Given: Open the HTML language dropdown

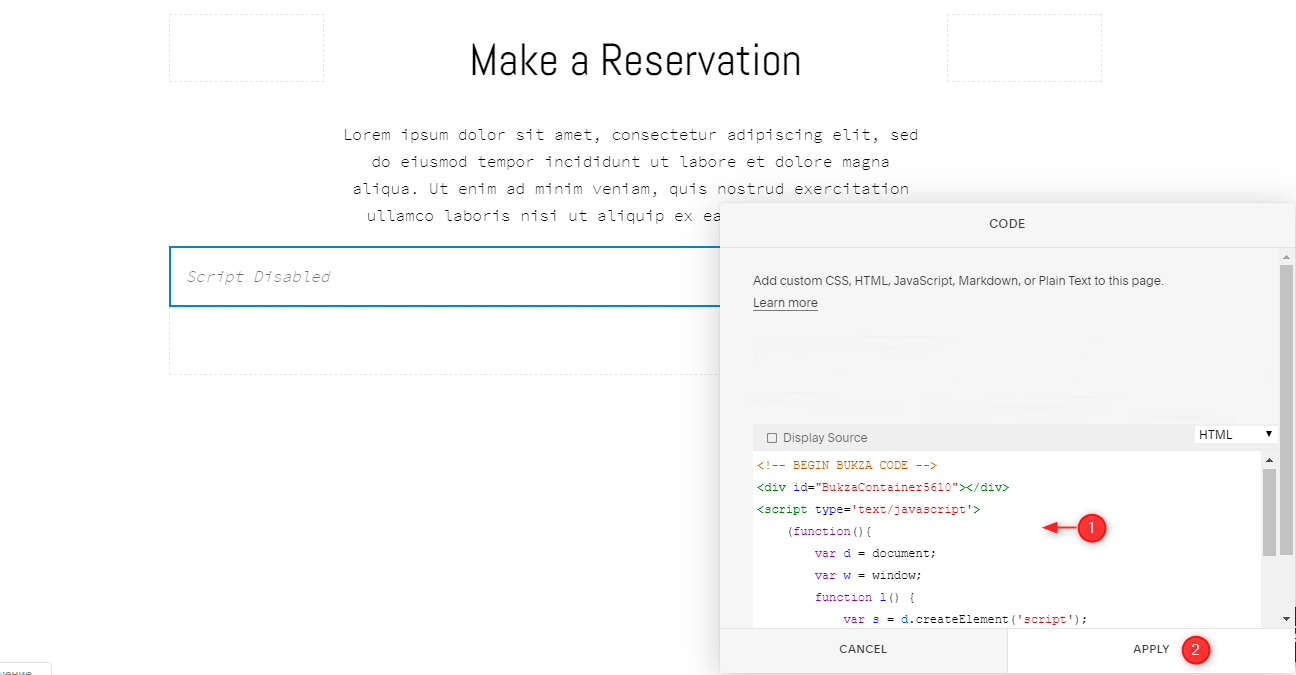Looking at the screenshot, I should click(1235, 435).
